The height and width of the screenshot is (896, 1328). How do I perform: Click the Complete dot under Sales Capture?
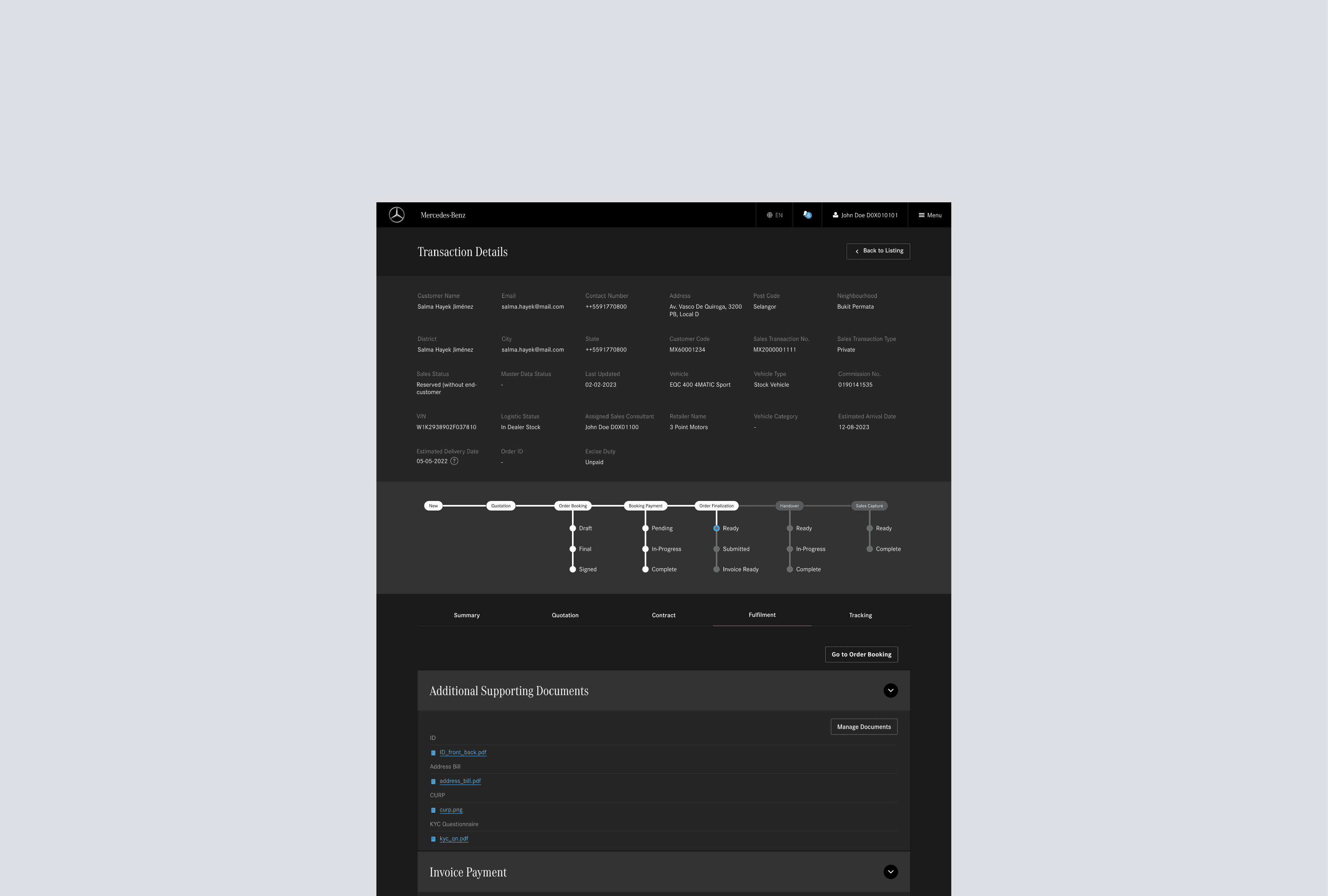pyautogui.click(x=869, y=549)
